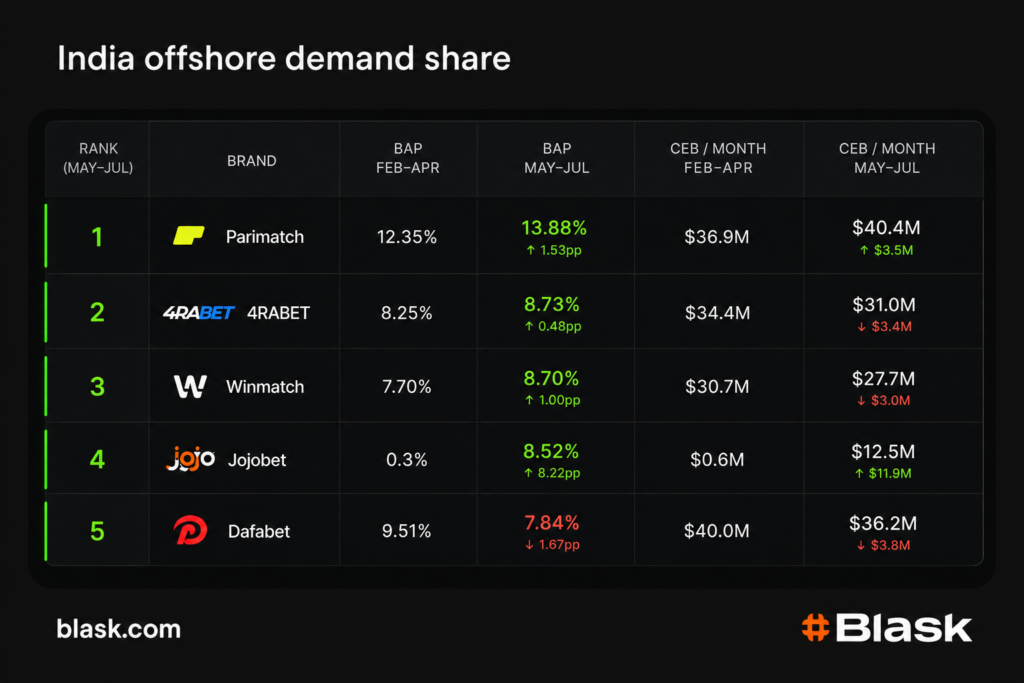This screenshot has height=683, width=1024.
Task: Click the yellow Parimatch logo icon
Action: (x=189, y=236)
